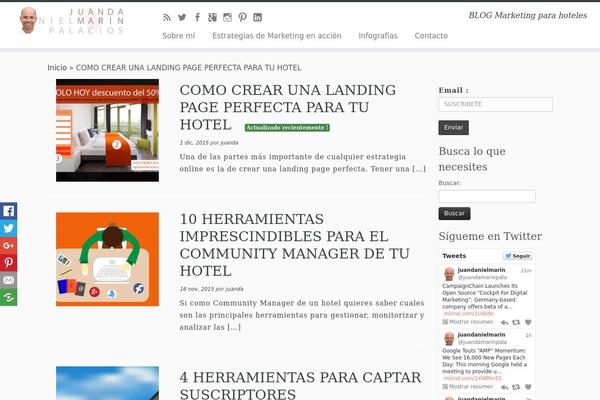Image resolution: width=600 pixels, height=400 pixels.
Task: Open the Infografías menu item
Action: tap(378, 36)
